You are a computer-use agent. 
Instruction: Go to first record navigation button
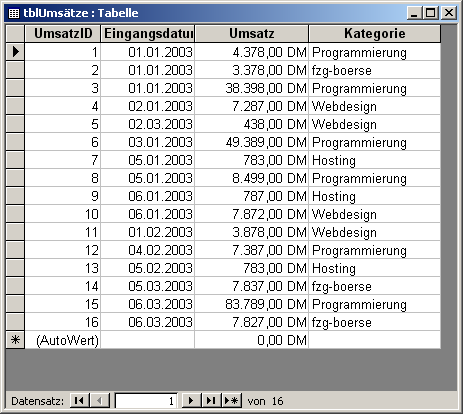coord(79,400)
